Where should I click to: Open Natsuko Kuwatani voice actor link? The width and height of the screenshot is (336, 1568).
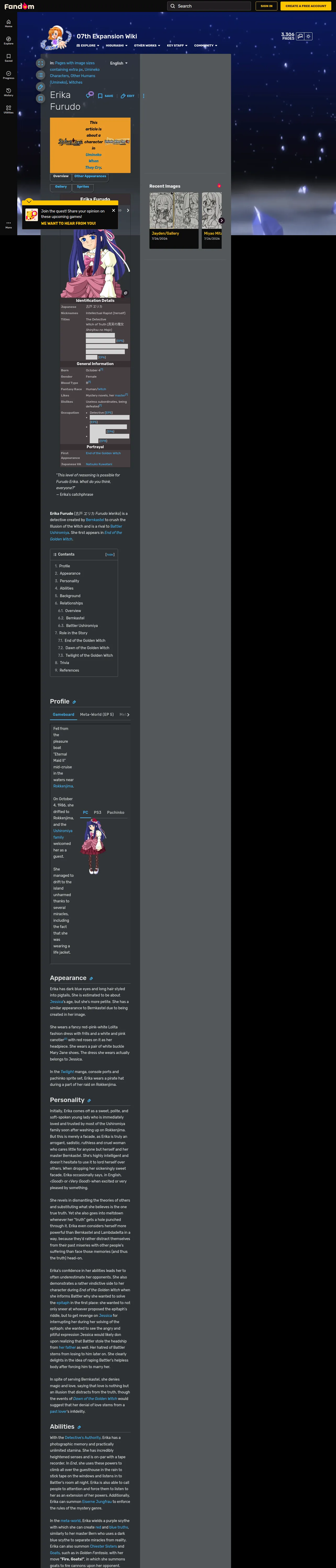click(x=99, y=464)
